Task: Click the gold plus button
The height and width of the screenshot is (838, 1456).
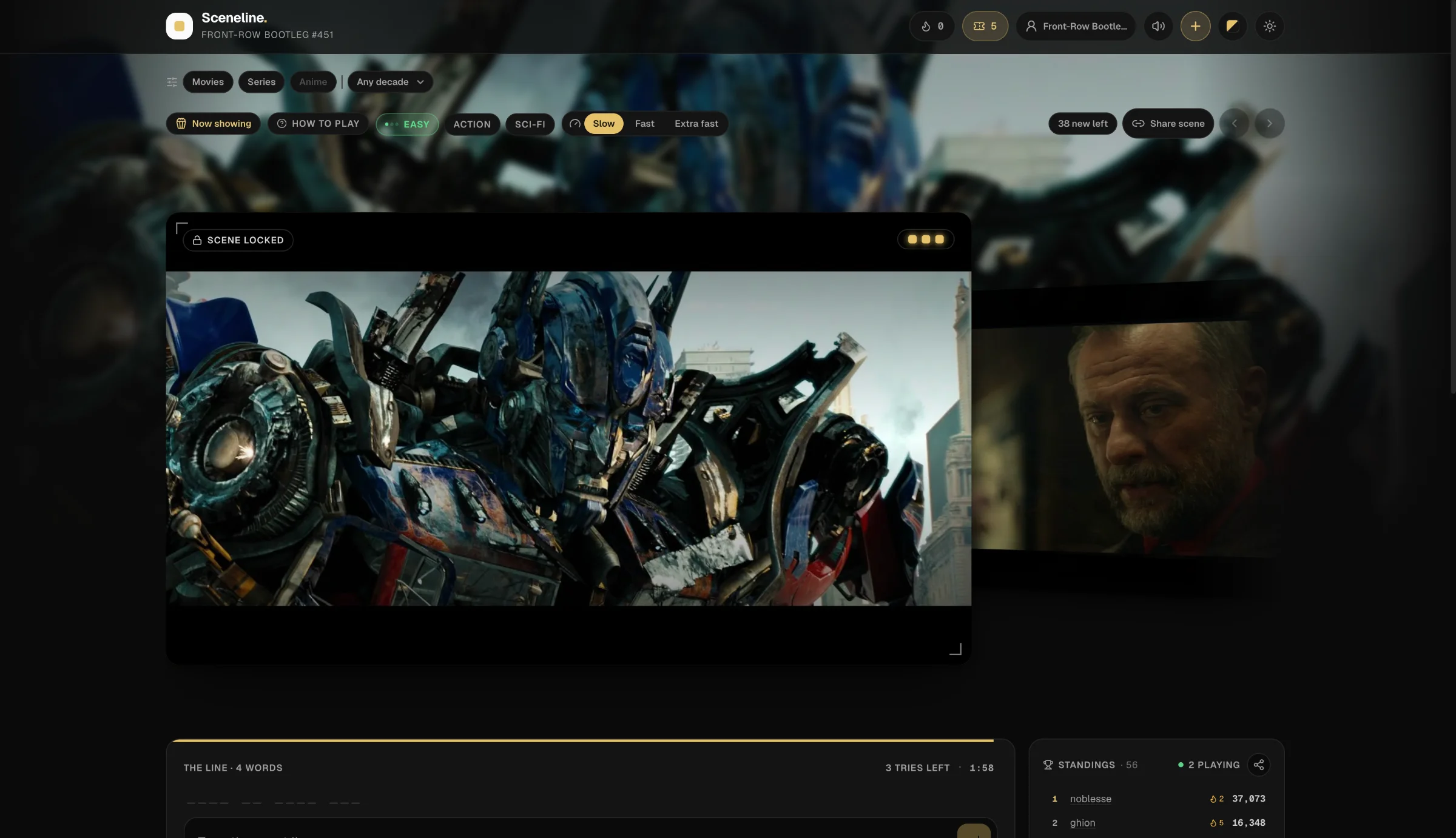Action: [1195, 26]
